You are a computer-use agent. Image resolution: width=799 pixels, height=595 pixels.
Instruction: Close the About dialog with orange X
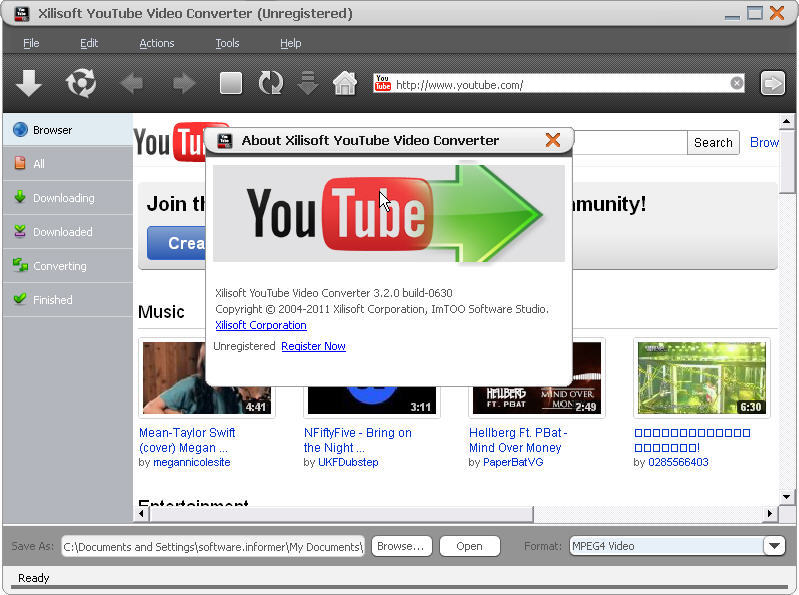click(x=553, y=140)
